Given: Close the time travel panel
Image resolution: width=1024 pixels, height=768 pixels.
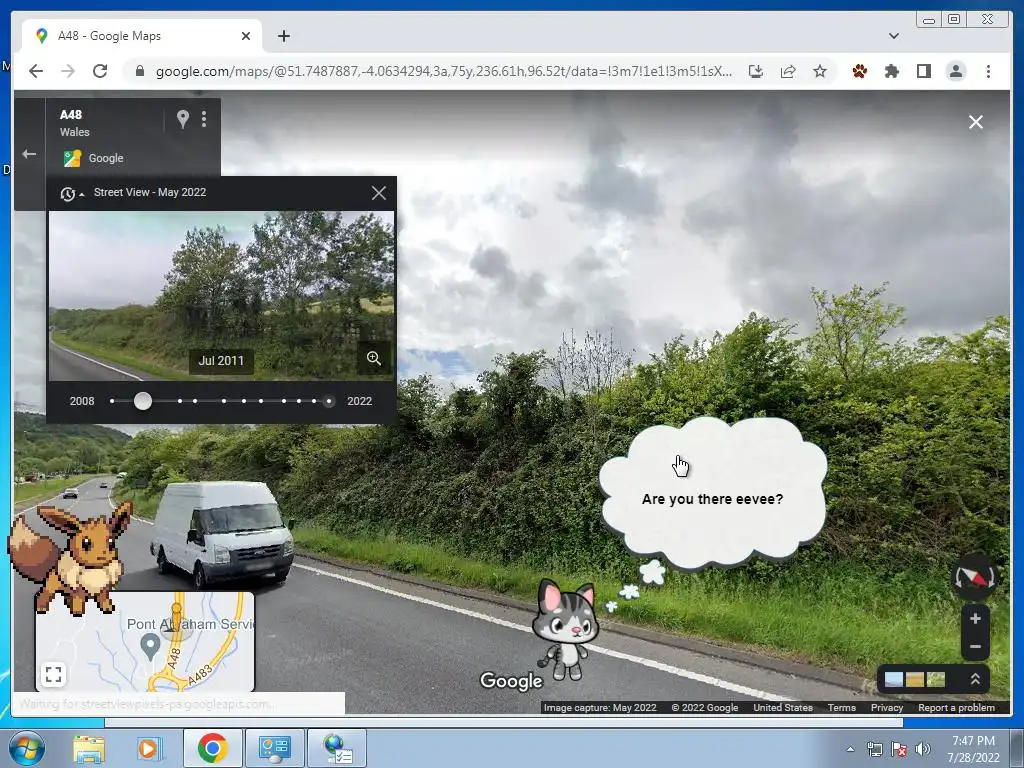Looking at the screenshot, I should click(379, 193).
